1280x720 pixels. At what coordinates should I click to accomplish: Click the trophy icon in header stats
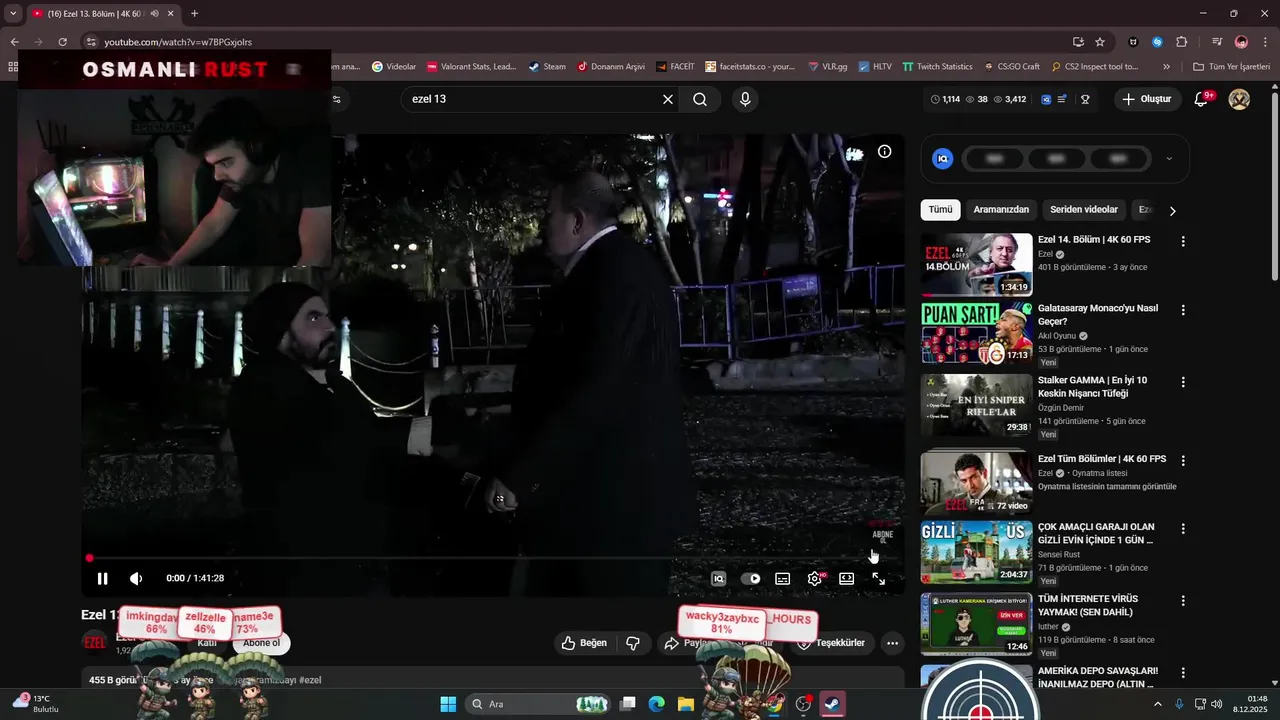coord(1085,99)
